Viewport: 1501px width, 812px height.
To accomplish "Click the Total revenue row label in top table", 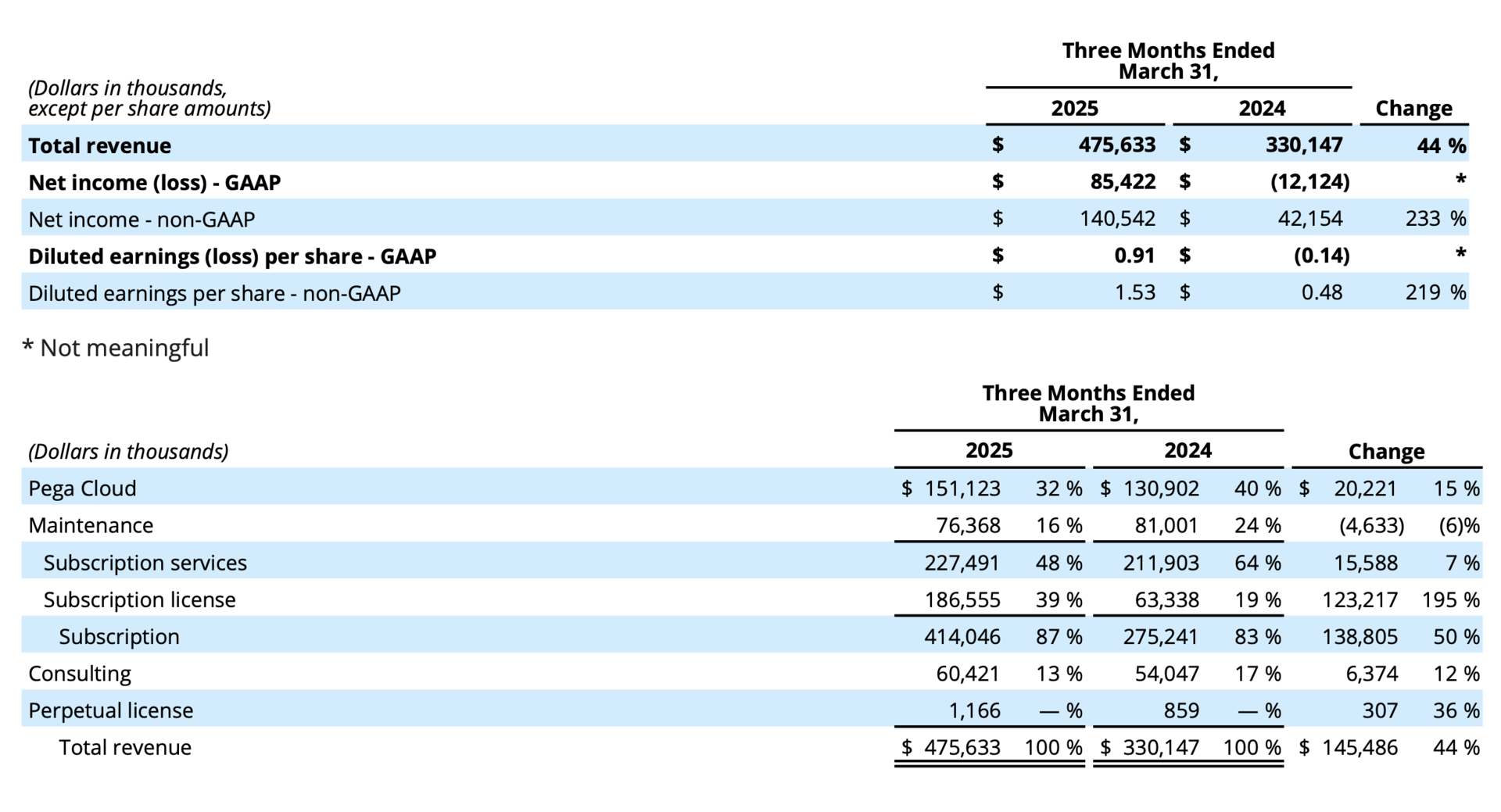I will 99,145.
